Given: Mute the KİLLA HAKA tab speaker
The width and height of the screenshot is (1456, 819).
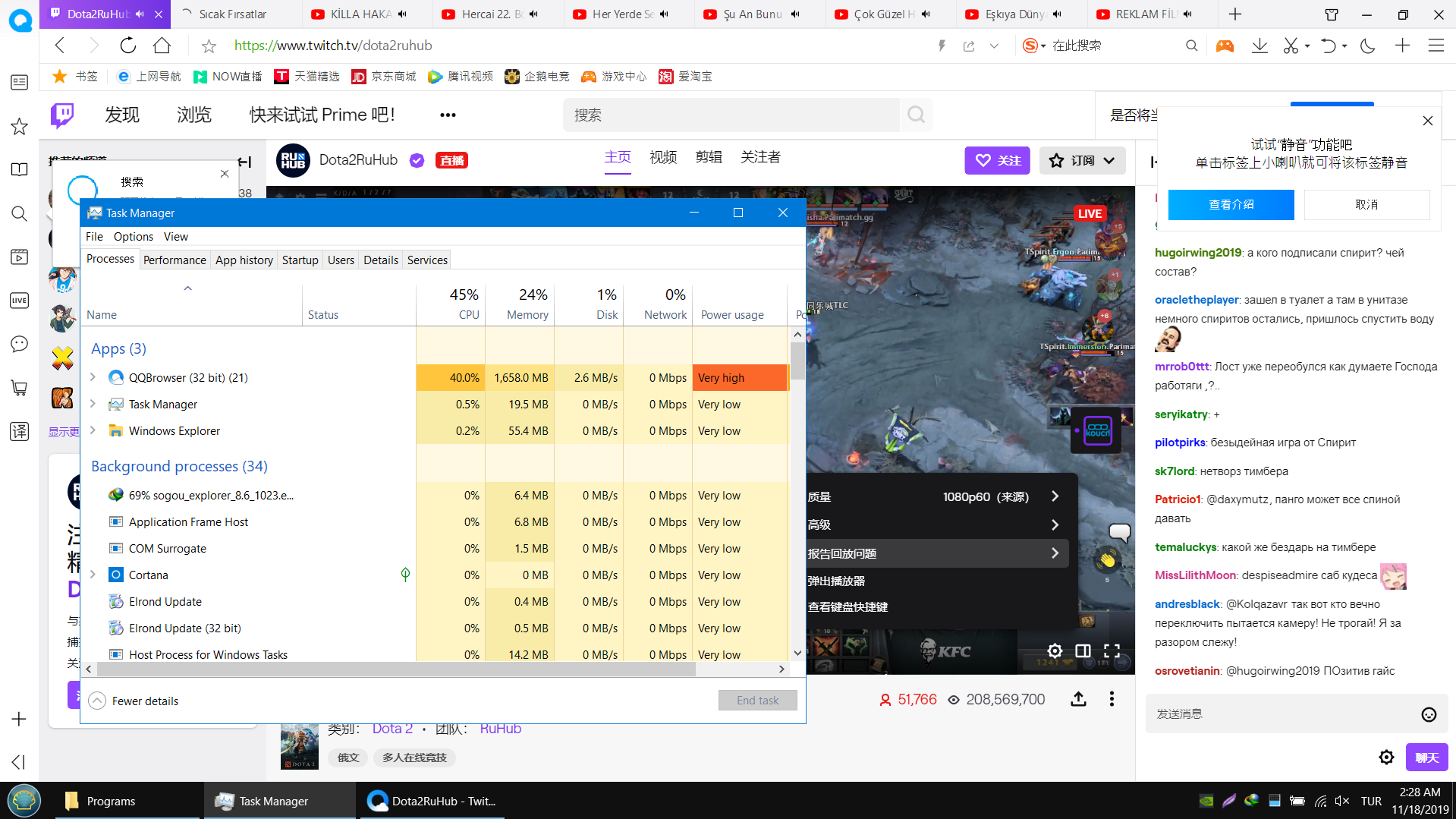Looking at the screenshot, I should [402, 14].
